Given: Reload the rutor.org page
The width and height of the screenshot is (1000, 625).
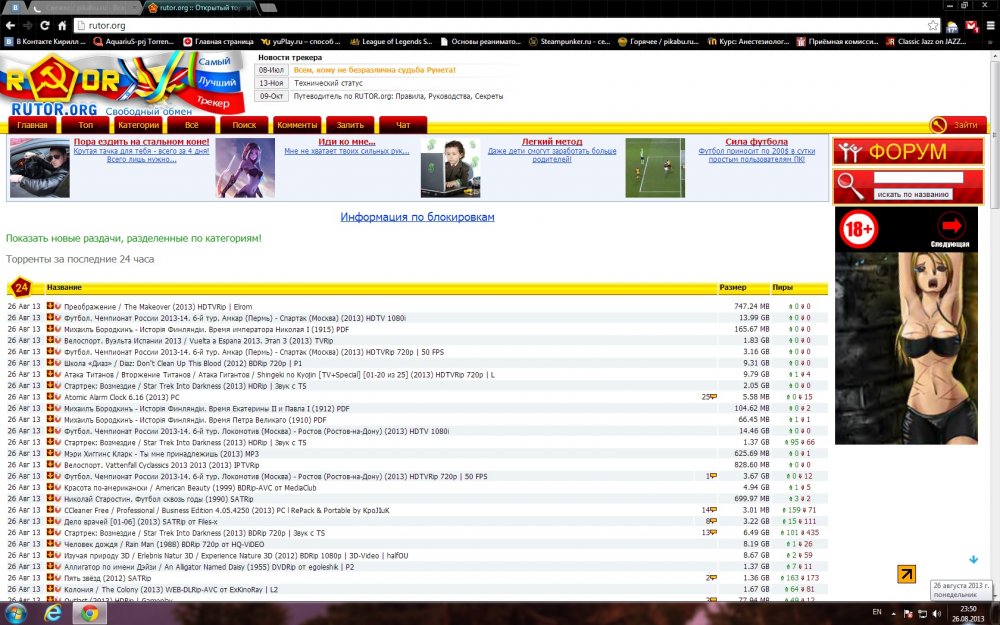Looking at the screenshot, I should (x=45, y=26).
